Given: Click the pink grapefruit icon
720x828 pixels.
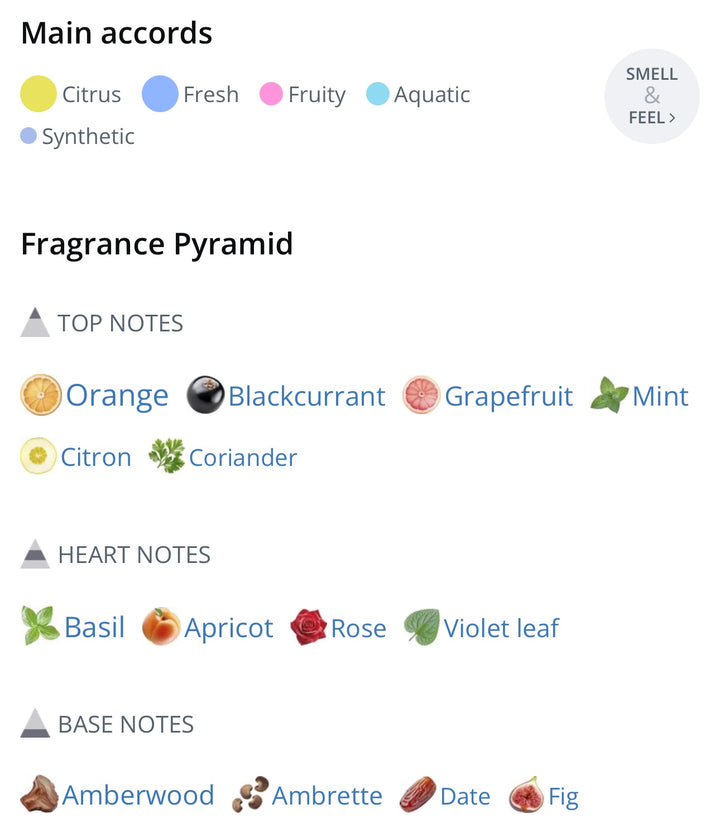Looking at the screenshot, I should click(421, 394).
